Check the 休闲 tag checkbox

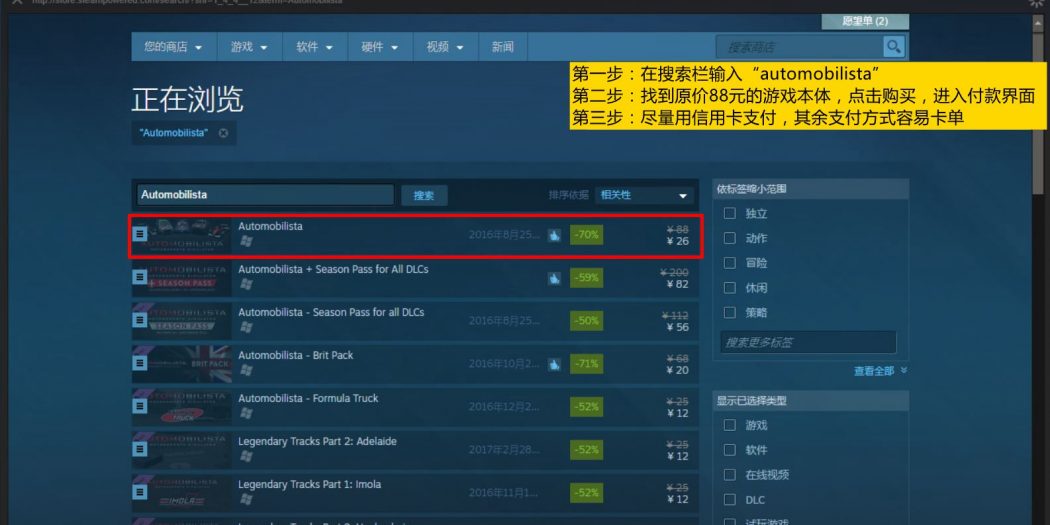tap(730, 288)
